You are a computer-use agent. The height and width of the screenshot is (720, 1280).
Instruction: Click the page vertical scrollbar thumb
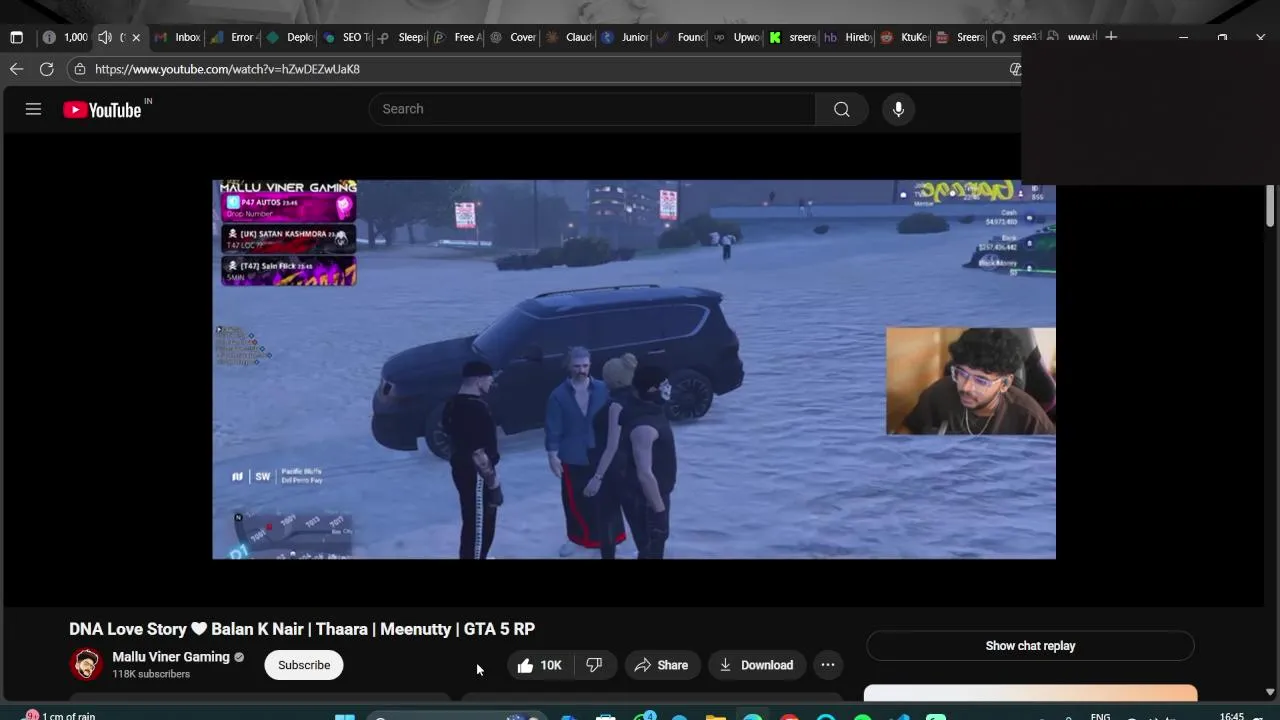[1270, 207]
